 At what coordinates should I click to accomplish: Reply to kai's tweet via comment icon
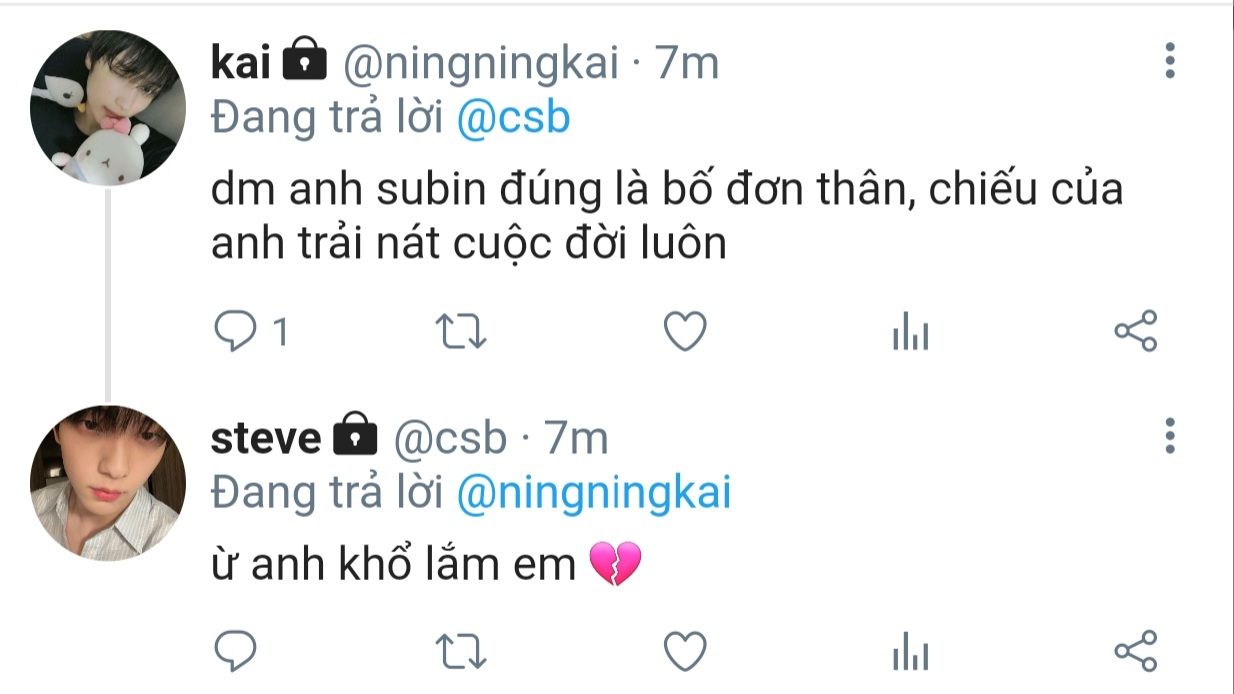click(236, 332)
